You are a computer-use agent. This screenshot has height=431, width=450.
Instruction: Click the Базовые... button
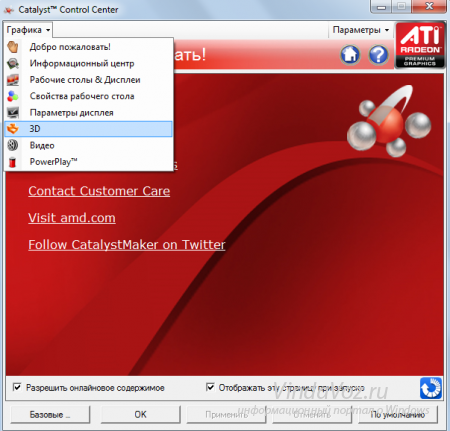tap(50, 414)
